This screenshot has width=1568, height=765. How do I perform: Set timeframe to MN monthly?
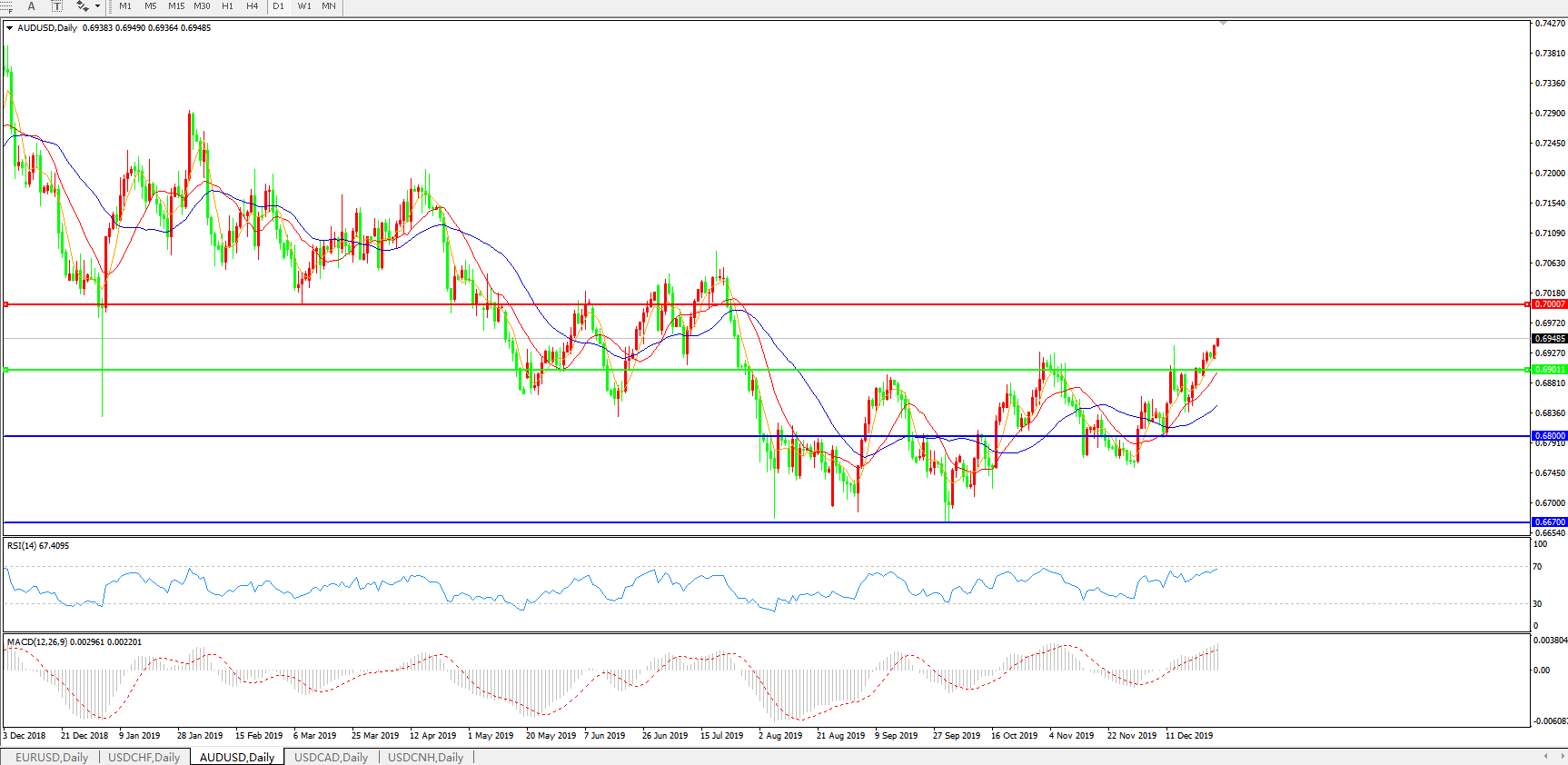[x=329, y=6]
